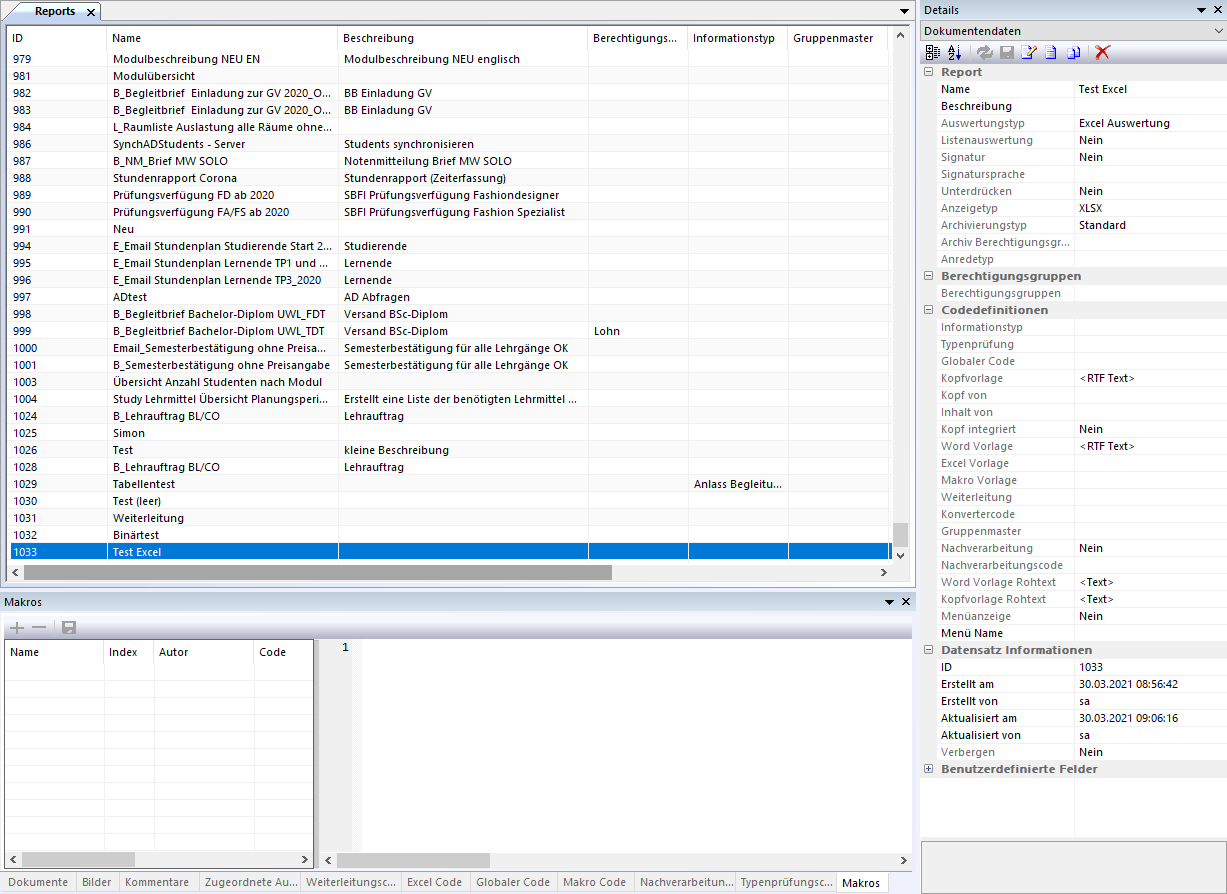Click the copy documents icon in Details toolbar
Screen dimensions: 1227x894
[x=1072, y=52]
